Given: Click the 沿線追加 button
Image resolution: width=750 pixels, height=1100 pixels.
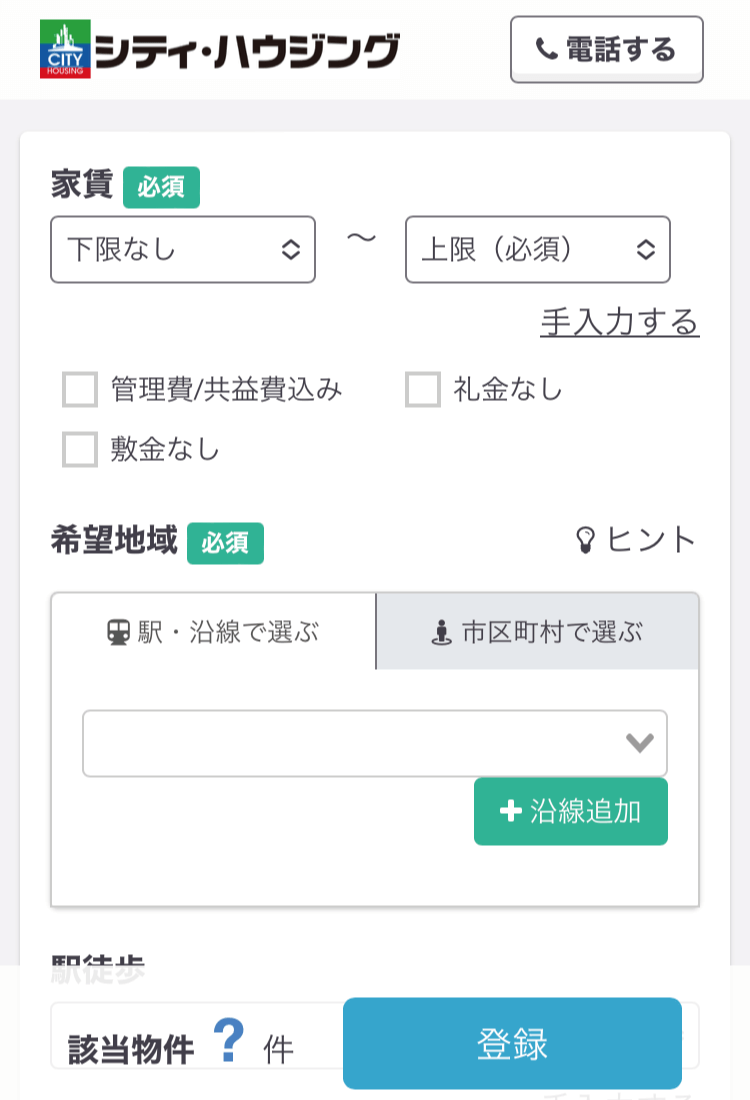Looking at the screenshot, I should pos(570,812).
